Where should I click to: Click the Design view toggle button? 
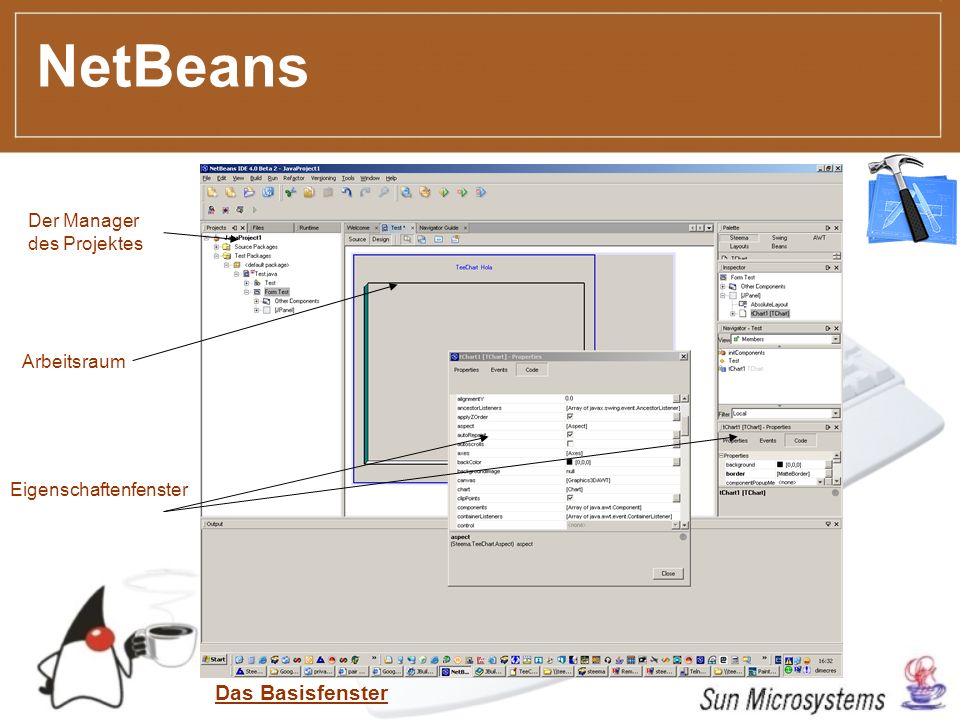coord(381,239)
